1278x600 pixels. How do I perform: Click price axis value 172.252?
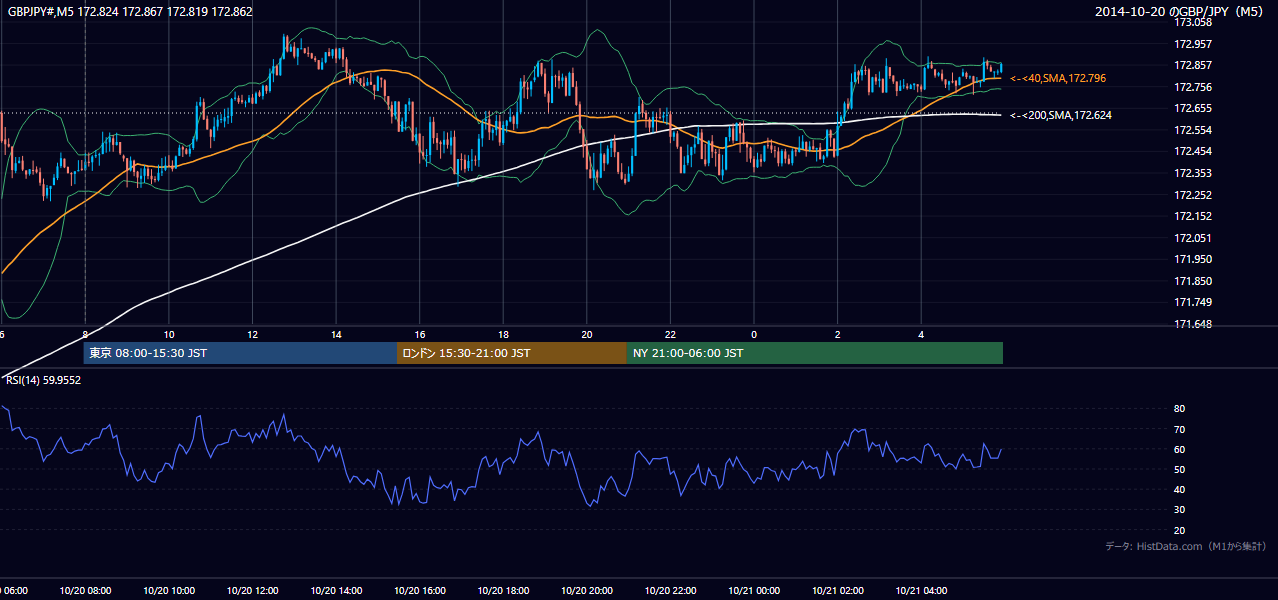click(x=1193, y=196)
